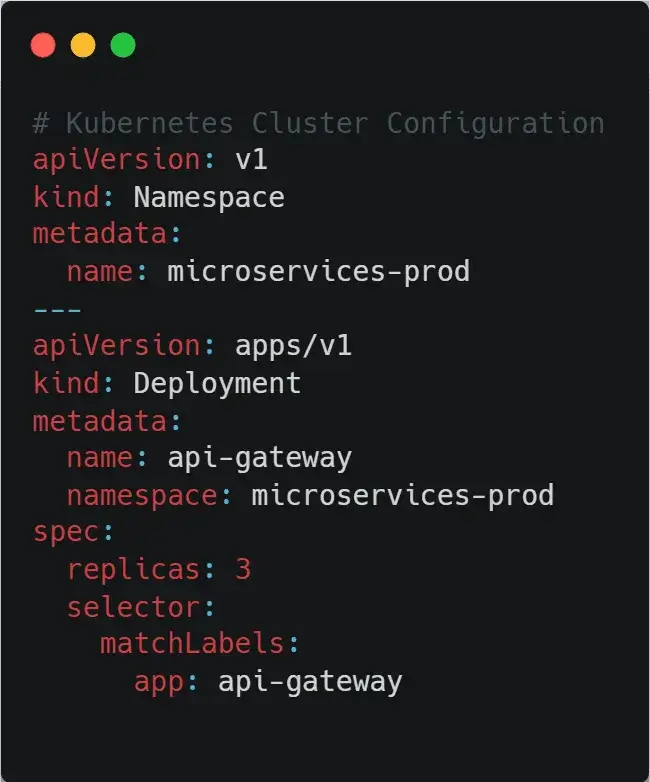
Task: Click 'microservices-prod' on the namespace line
Action: pos(403,496)
